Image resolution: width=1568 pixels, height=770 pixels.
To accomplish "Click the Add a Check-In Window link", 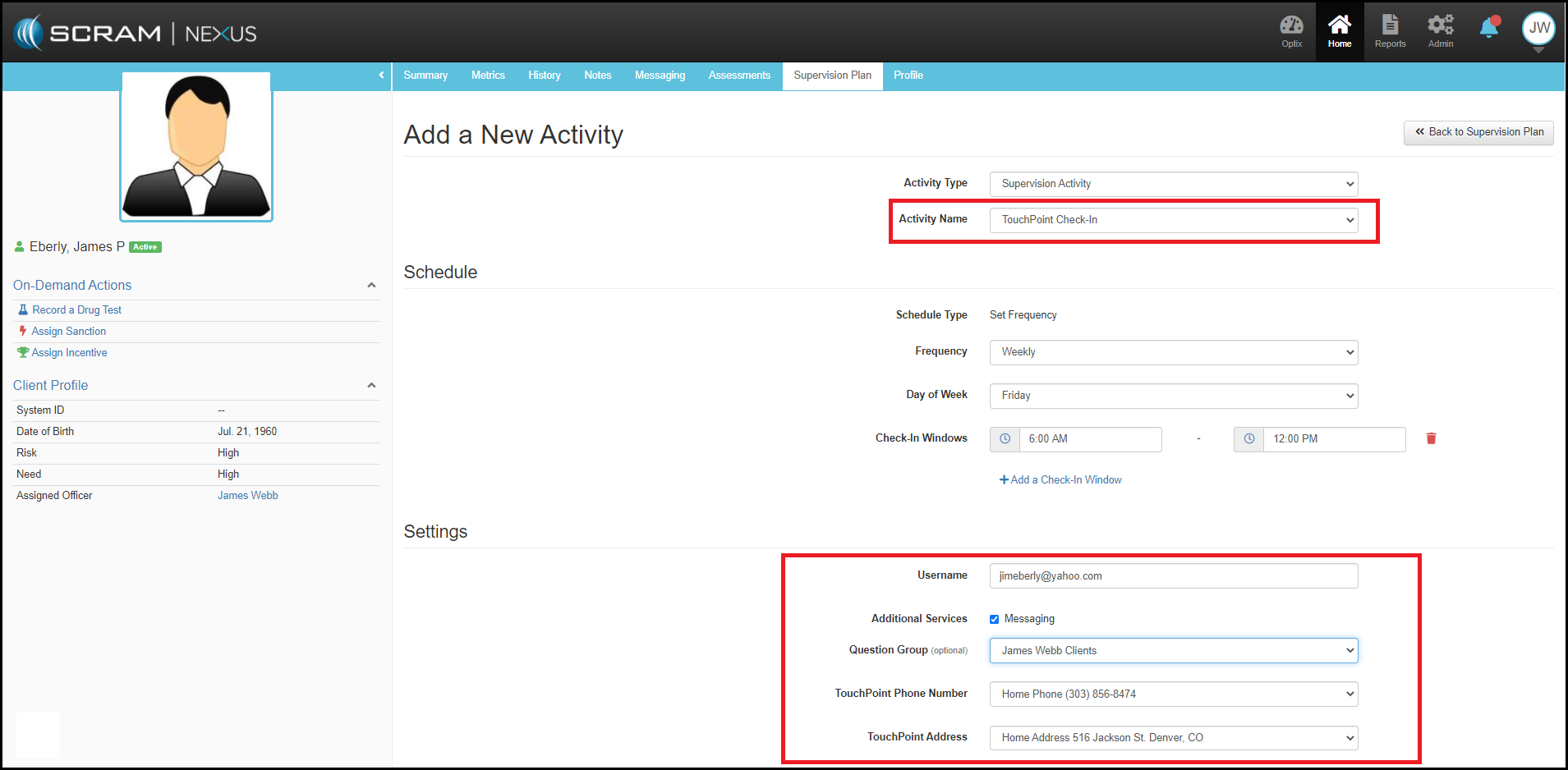I will [1060, 480].
